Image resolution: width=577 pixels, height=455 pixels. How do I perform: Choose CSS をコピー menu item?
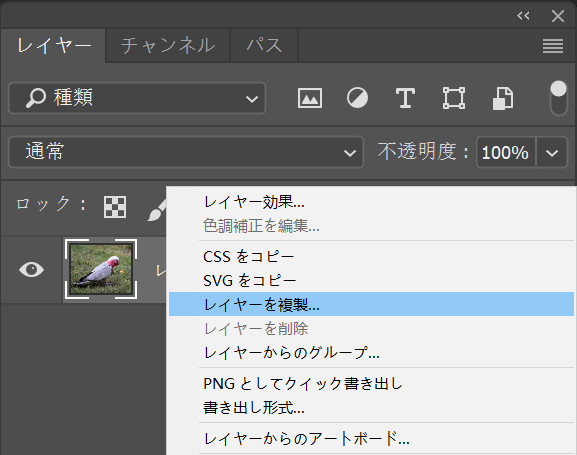coord(371,257)
